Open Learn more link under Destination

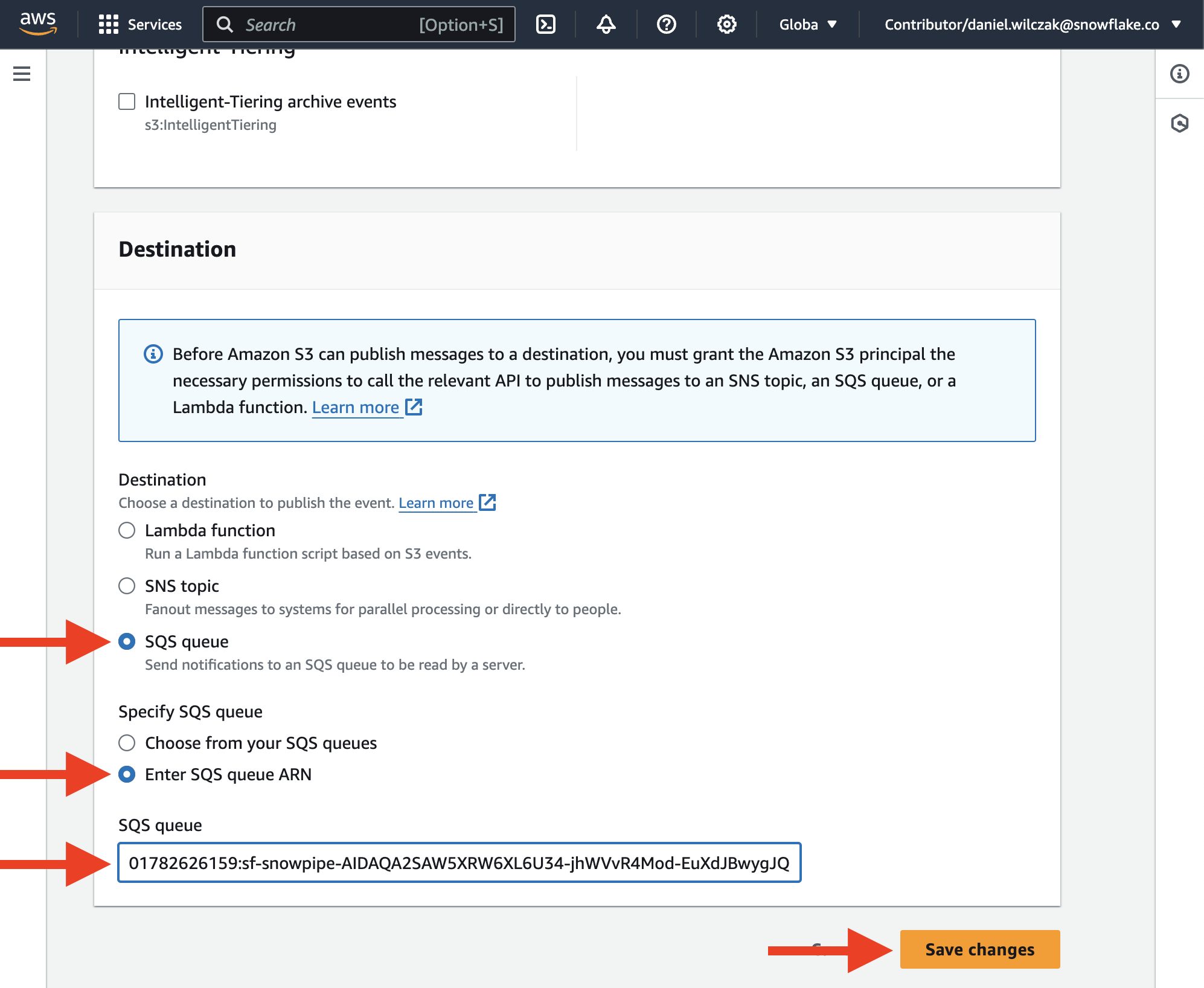447,502
